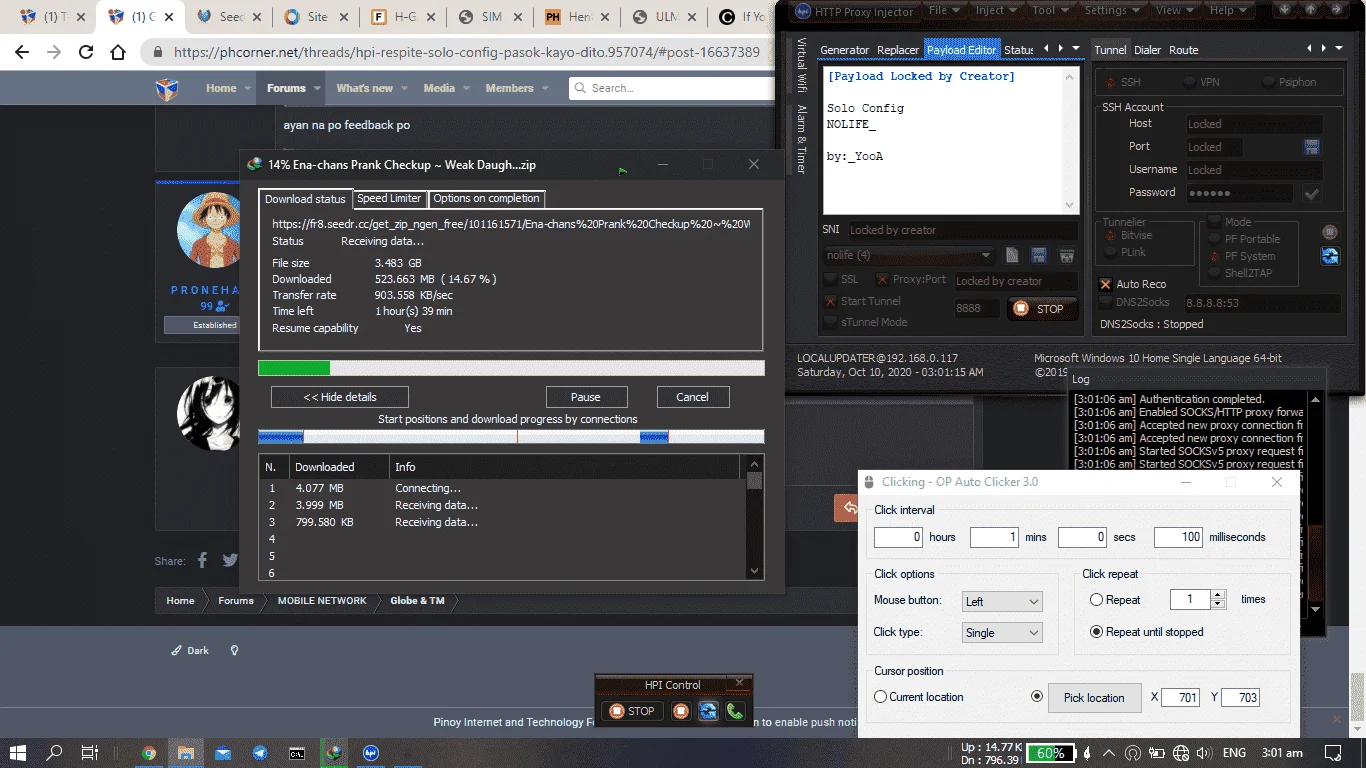Switch to the Options on completion tab
Viewport: 1366px width, 768px height.
(486, 198)
